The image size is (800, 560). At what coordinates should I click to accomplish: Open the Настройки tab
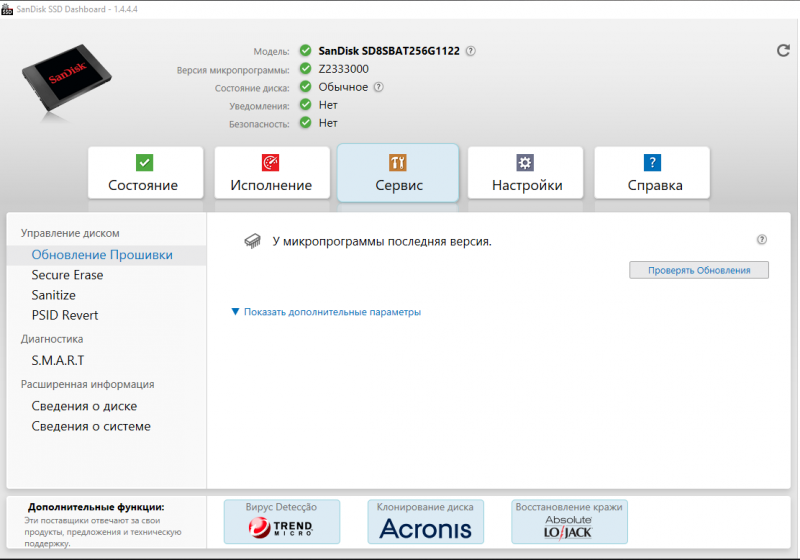pyautogui.click(x=525, y=173)
